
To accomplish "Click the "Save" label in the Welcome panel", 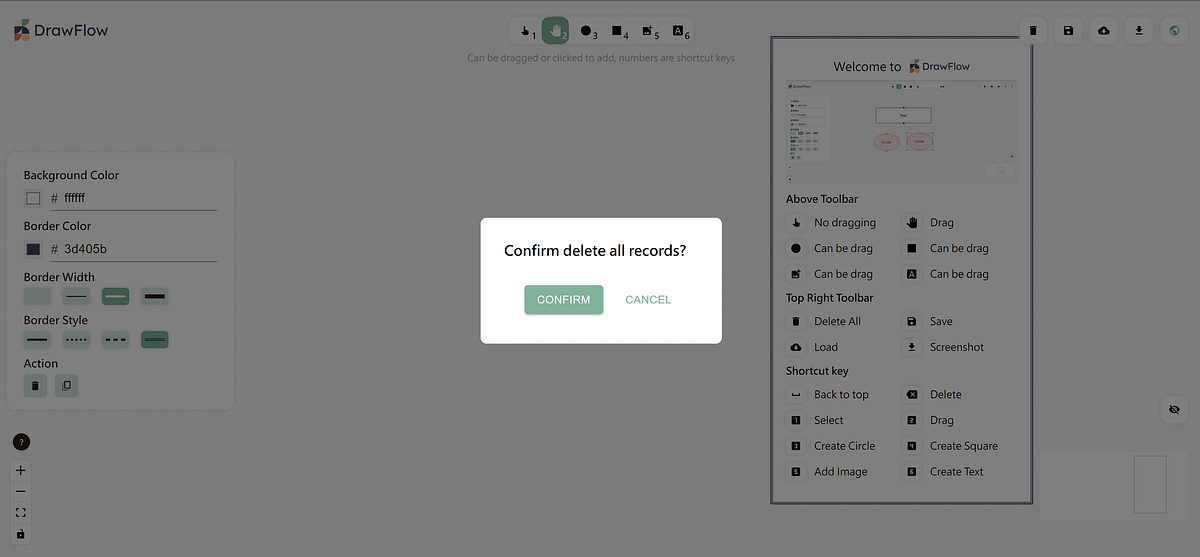I will tap(941, 322).
